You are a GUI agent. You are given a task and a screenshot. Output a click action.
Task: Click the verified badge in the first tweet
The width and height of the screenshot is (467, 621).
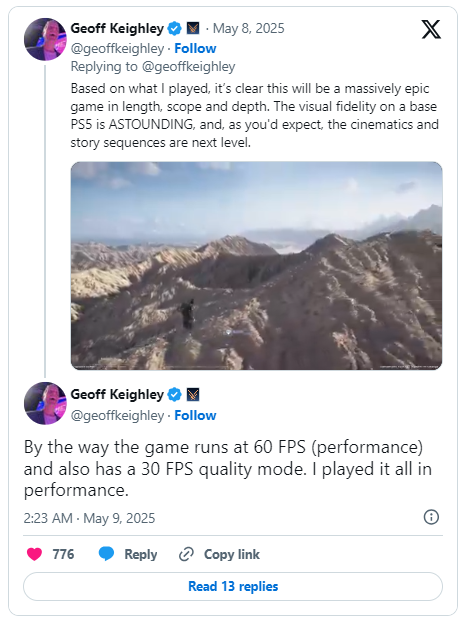click(x=174, y=29)
